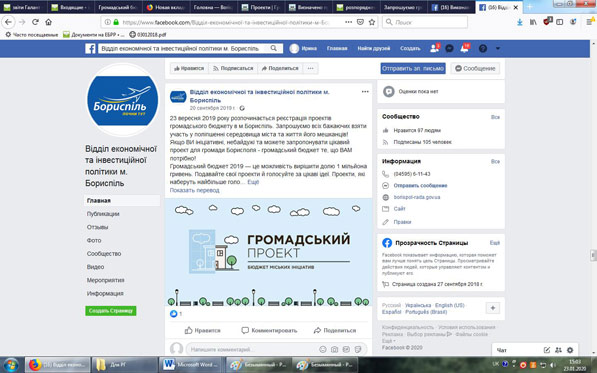Click the green Создать Страницу button
The image size is (597, 373).
pos(111,311)
